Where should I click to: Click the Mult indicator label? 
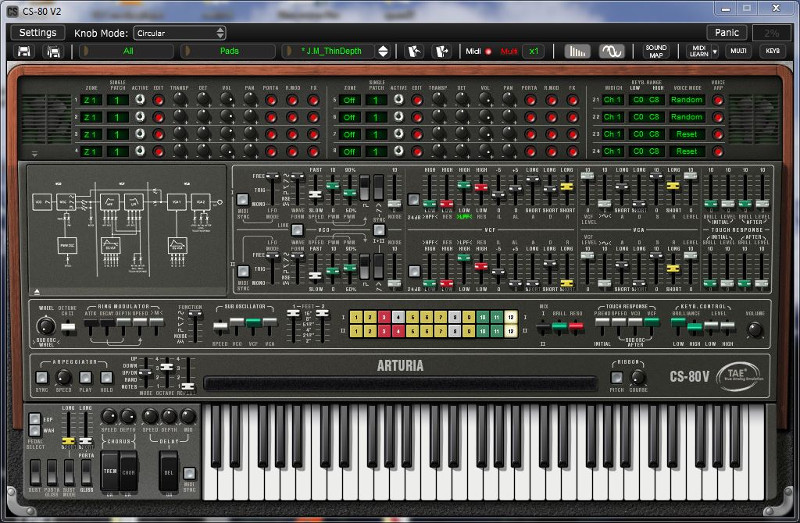(x=509, y=51)
